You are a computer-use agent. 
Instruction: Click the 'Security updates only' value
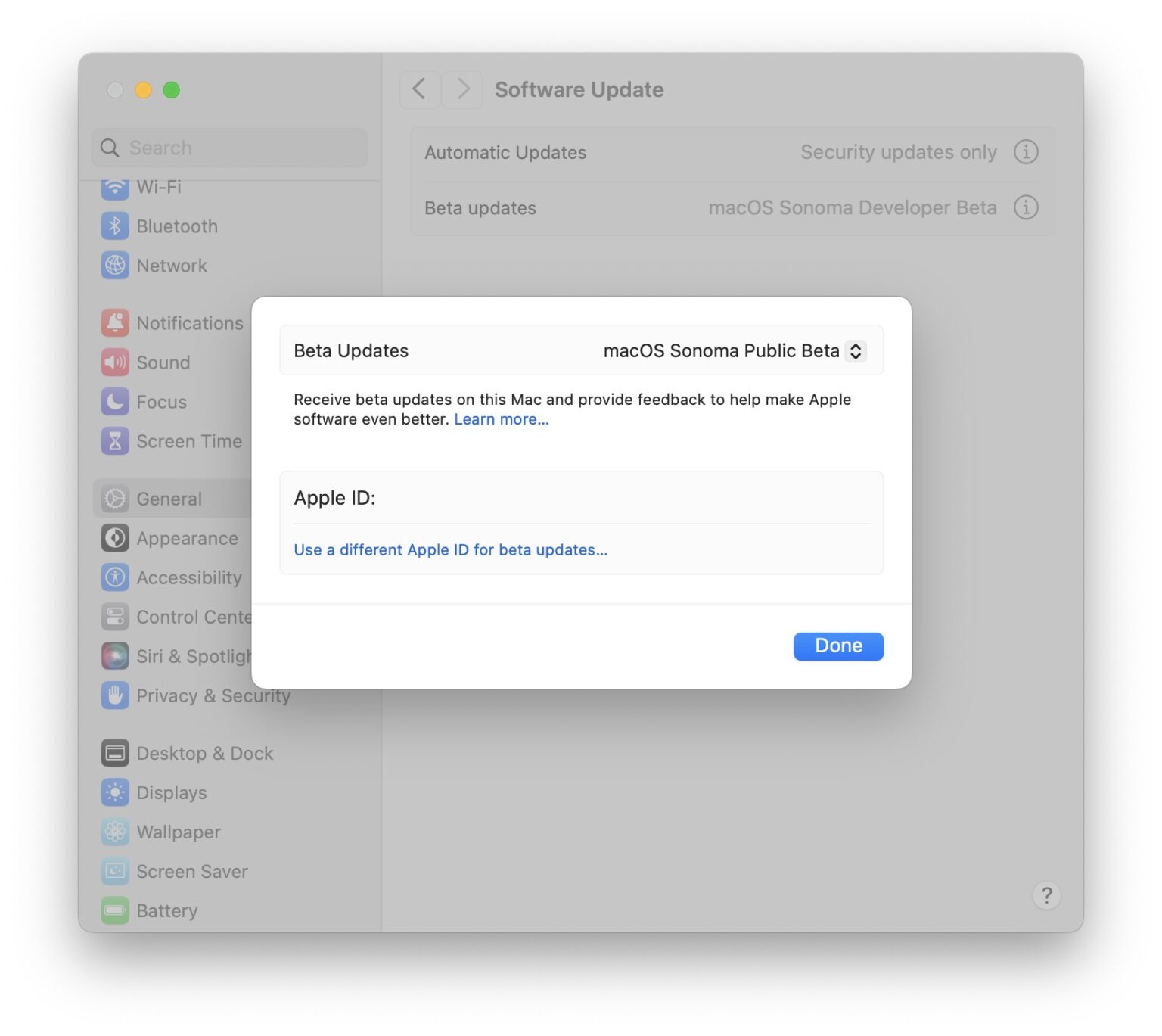[x=899, y=152]
